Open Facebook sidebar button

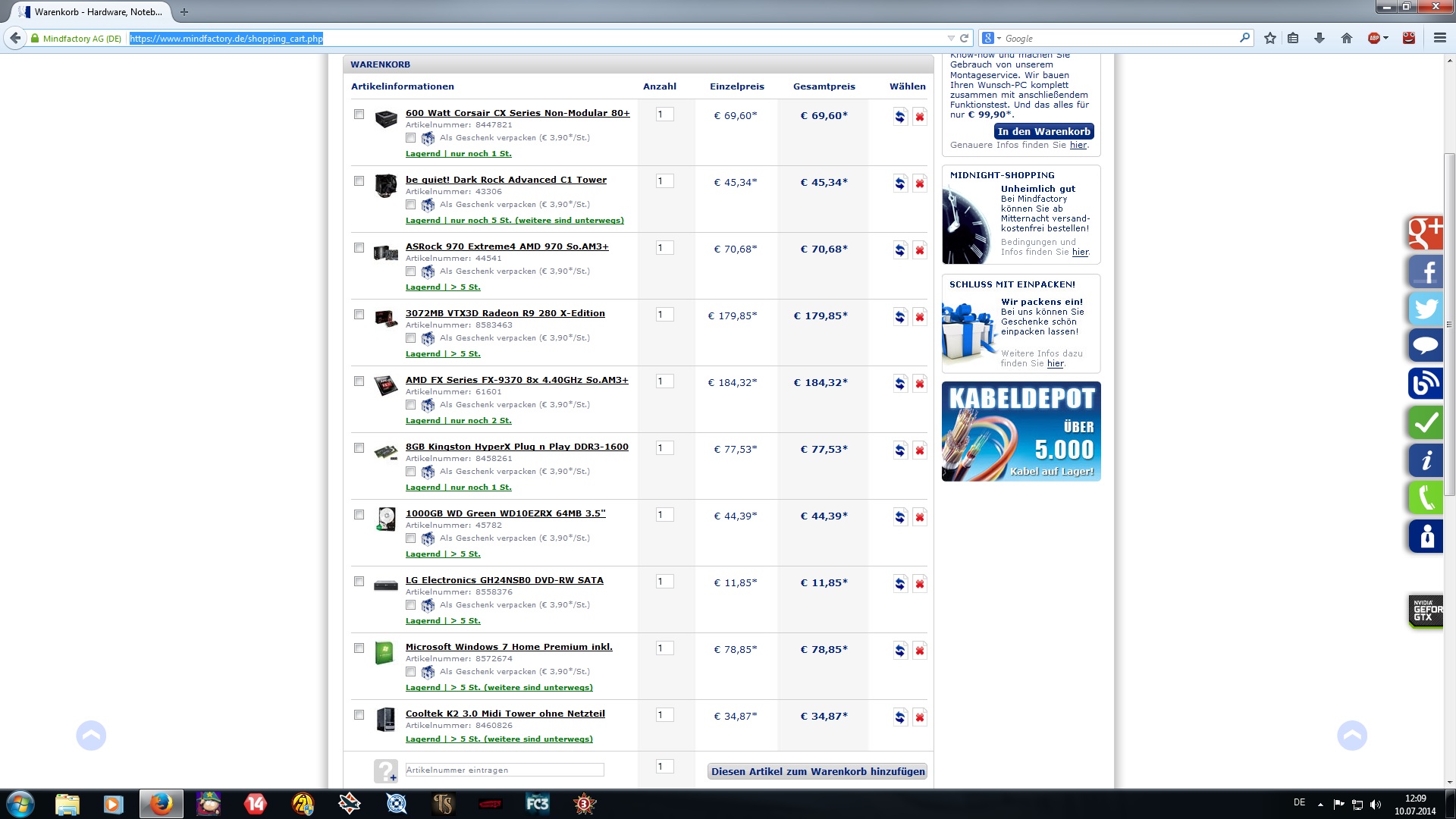[x=1426, y=271]
